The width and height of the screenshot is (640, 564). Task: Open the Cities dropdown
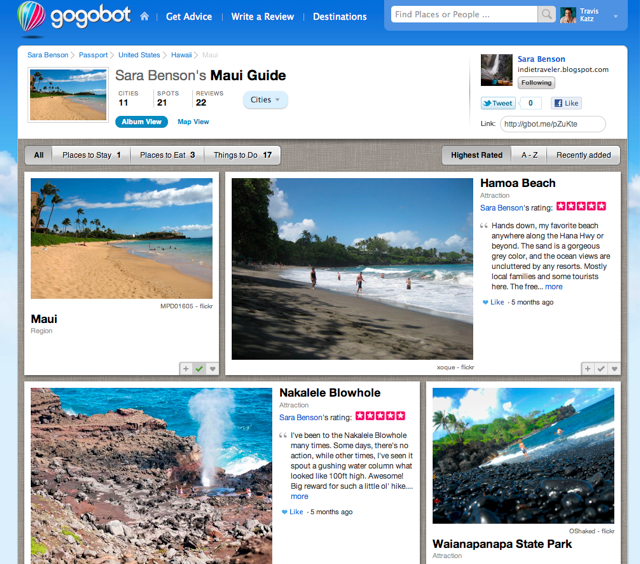click(265, 100)
